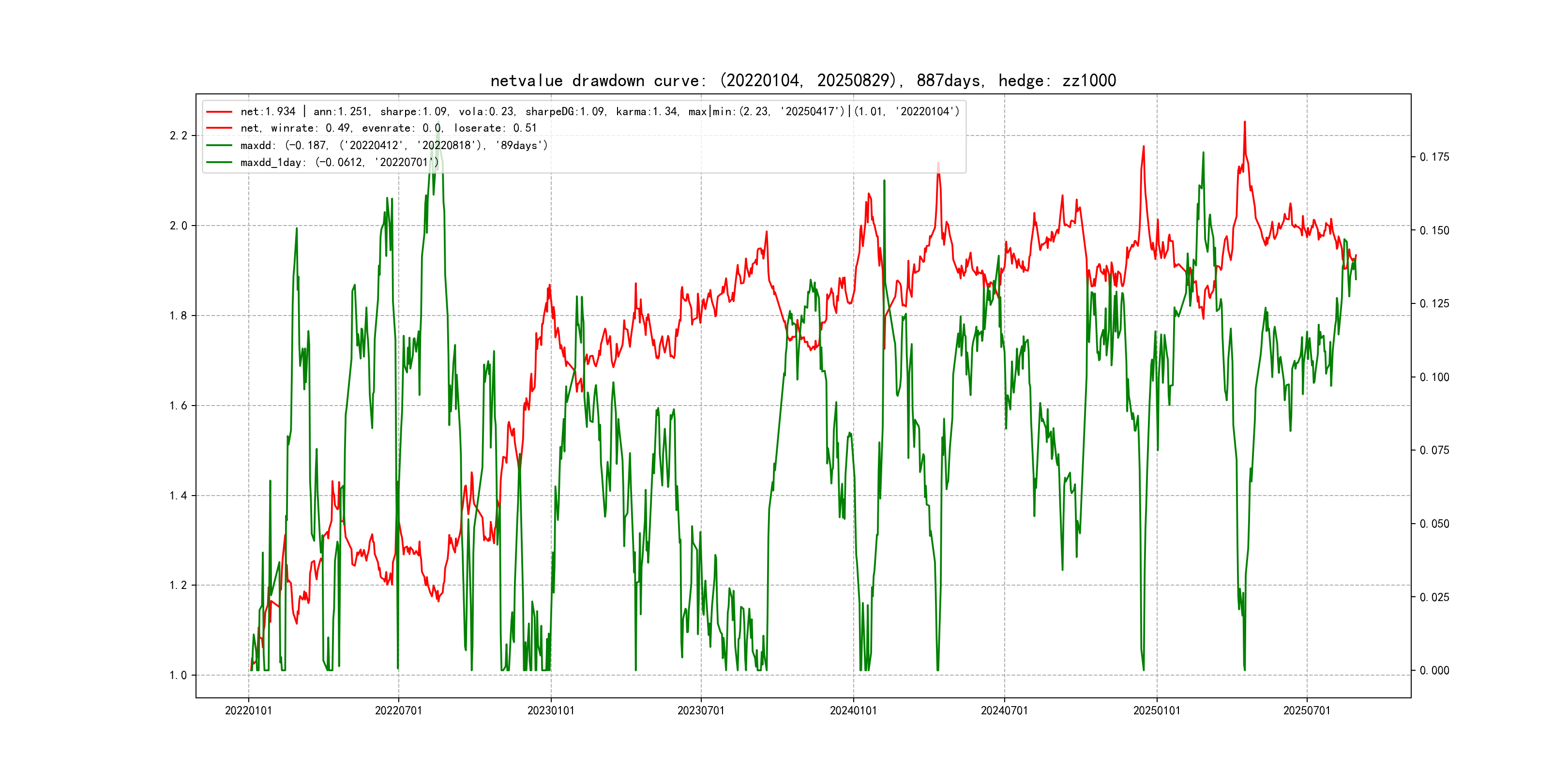Click the red swatch beside 'net, winrate' legend entry

219,128
